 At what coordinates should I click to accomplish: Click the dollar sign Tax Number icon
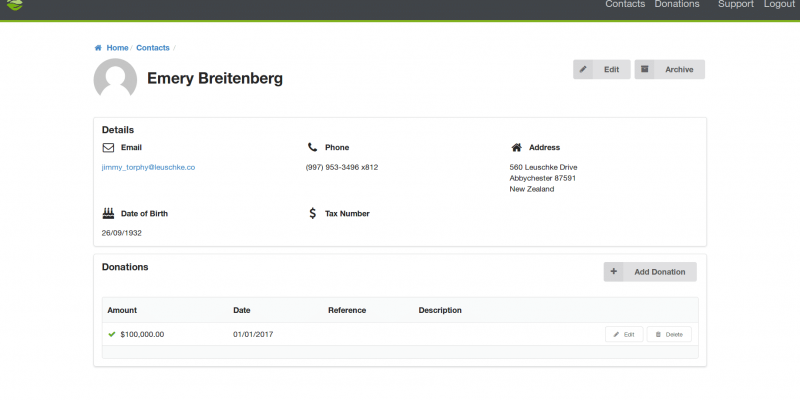point(313,213)
